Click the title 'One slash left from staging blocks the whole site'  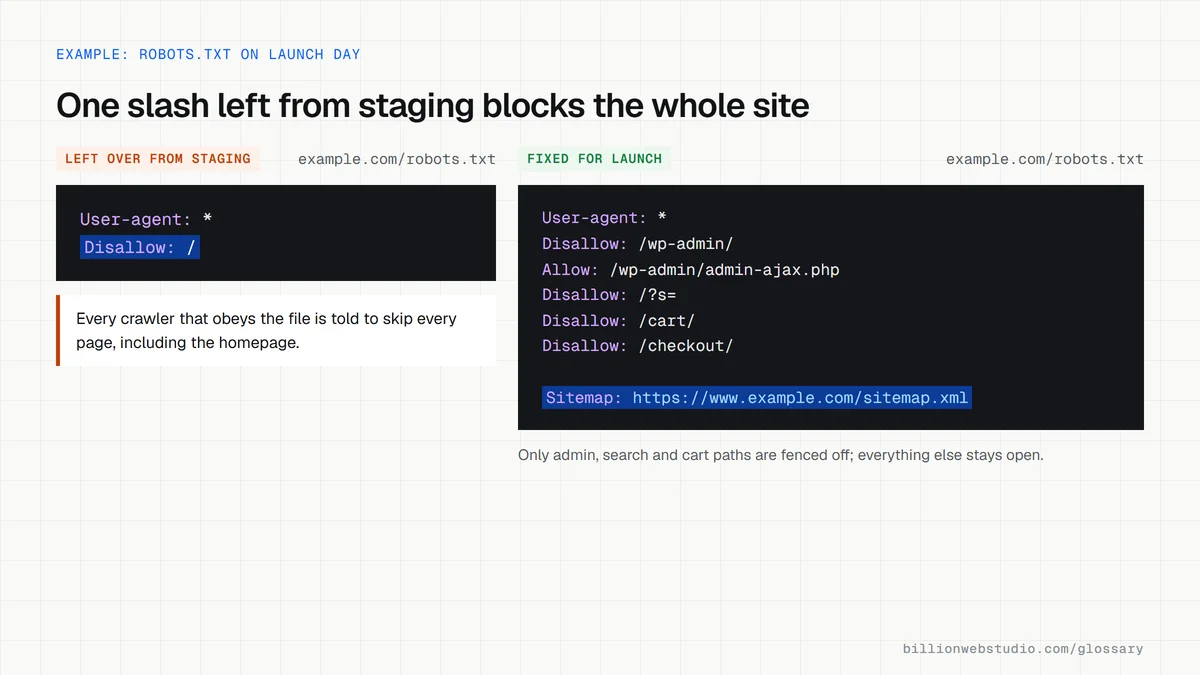[x=432, y=105]
